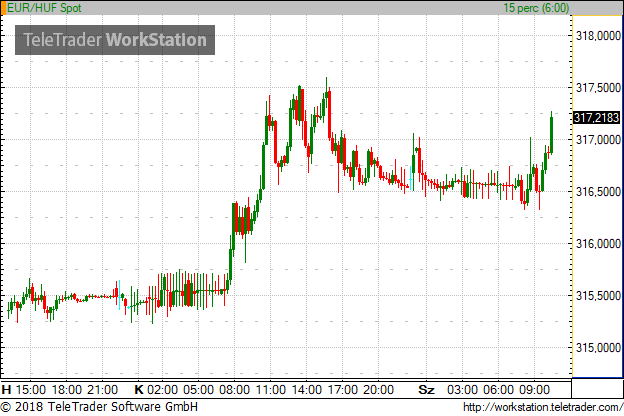
Task: Click the 2018 TeleTrader Software GmbH copyright text
Action: coord(99,407)
